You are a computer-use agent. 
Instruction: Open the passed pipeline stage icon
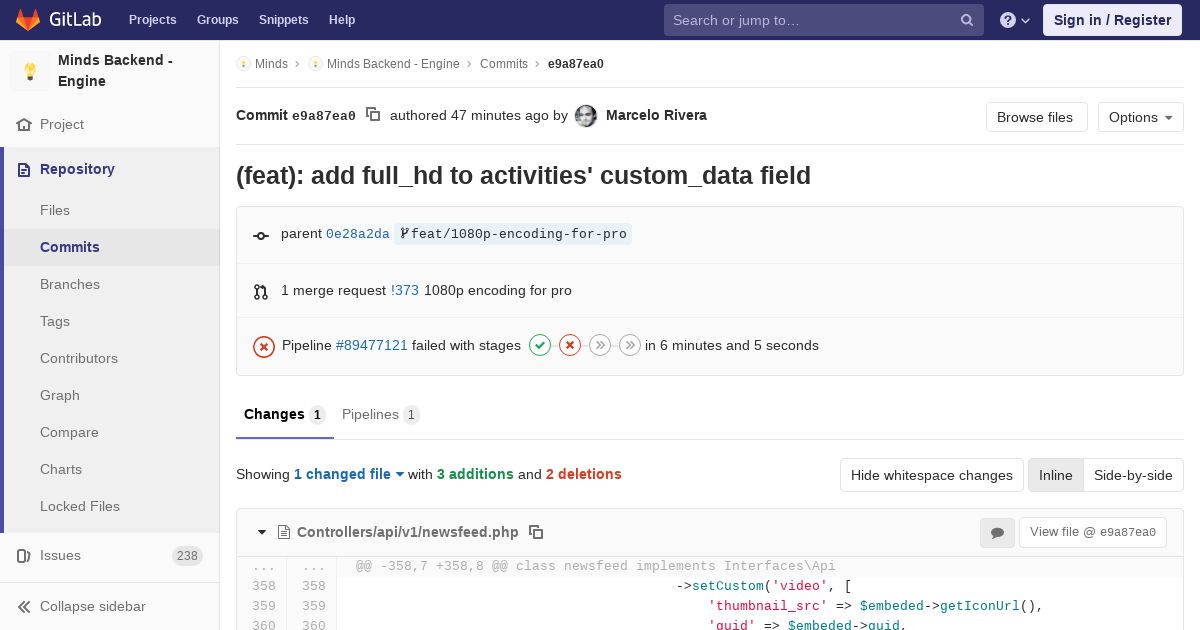[540, 345]
